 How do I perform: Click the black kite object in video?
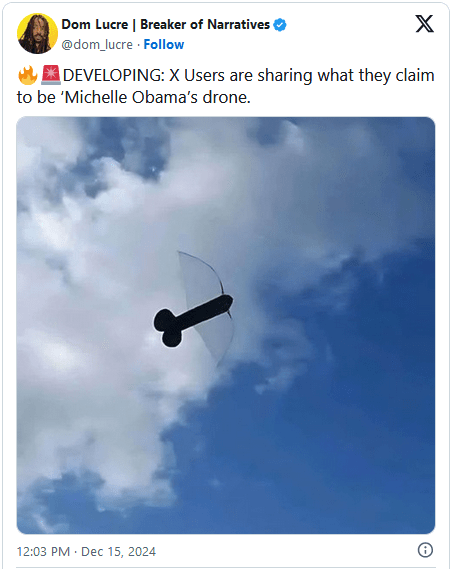(x=193, y=319)
